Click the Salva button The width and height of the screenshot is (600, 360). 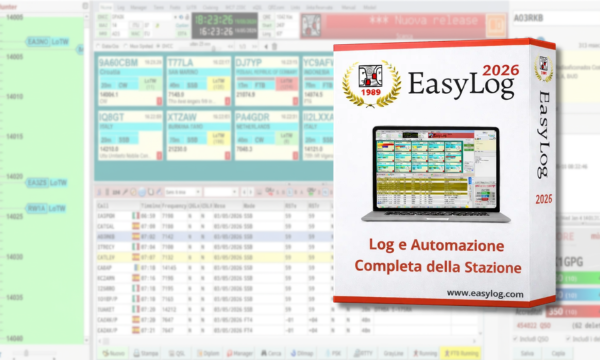click(x=527, y=353)
